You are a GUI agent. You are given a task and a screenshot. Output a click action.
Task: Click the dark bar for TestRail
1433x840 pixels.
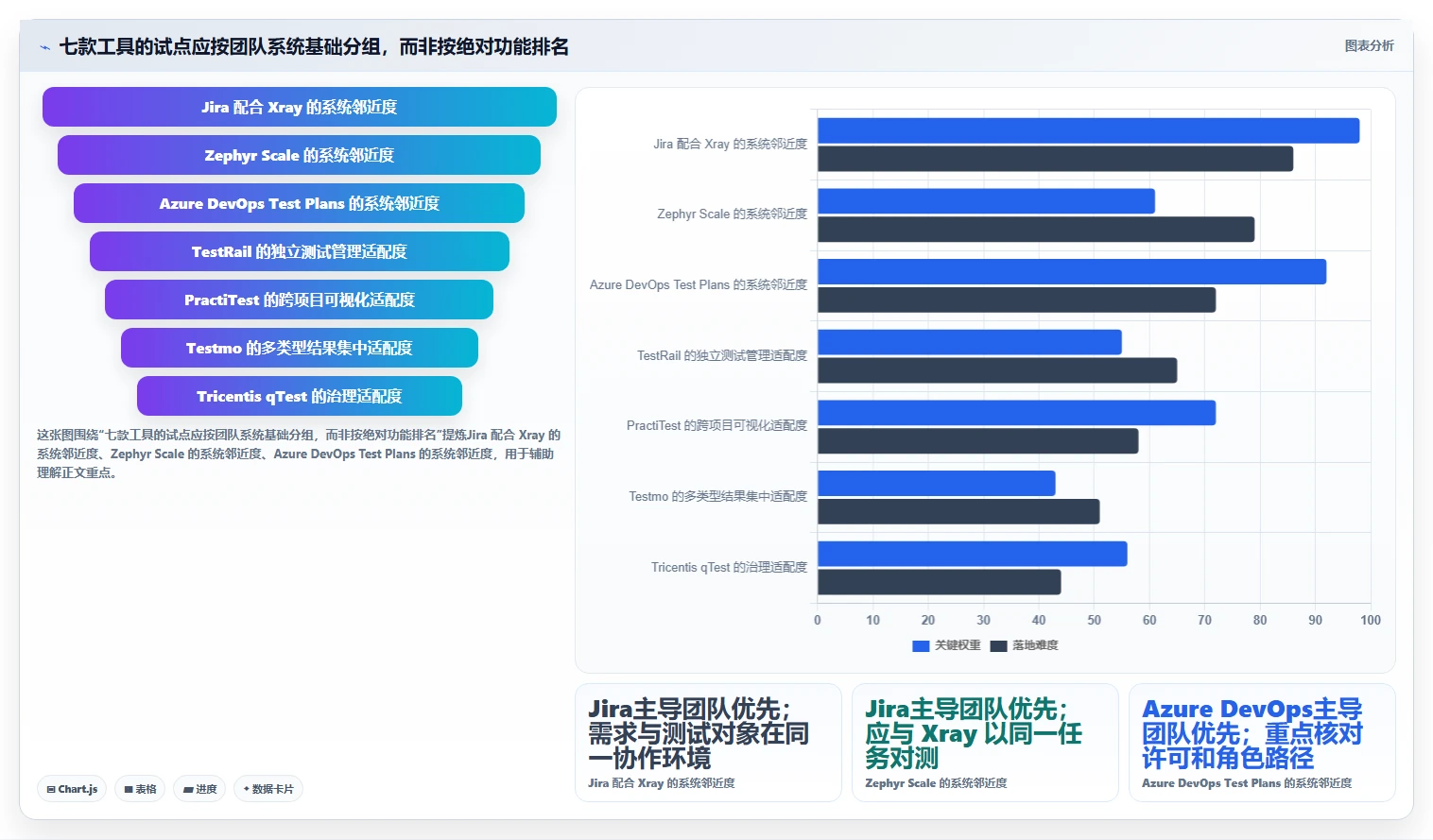[997, 370]
